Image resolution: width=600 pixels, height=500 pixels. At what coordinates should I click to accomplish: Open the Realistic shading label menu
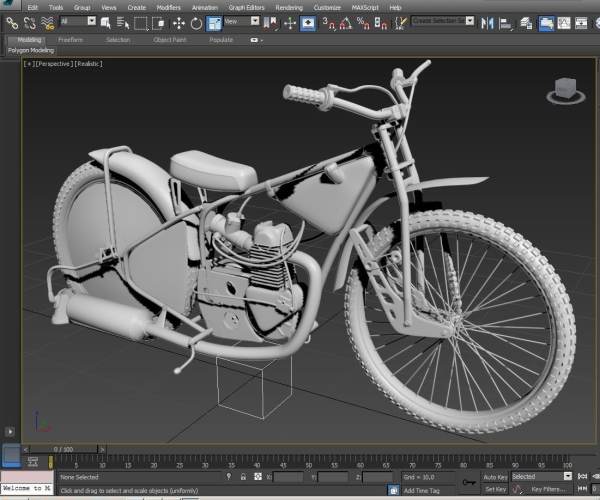tap(88, 64)
